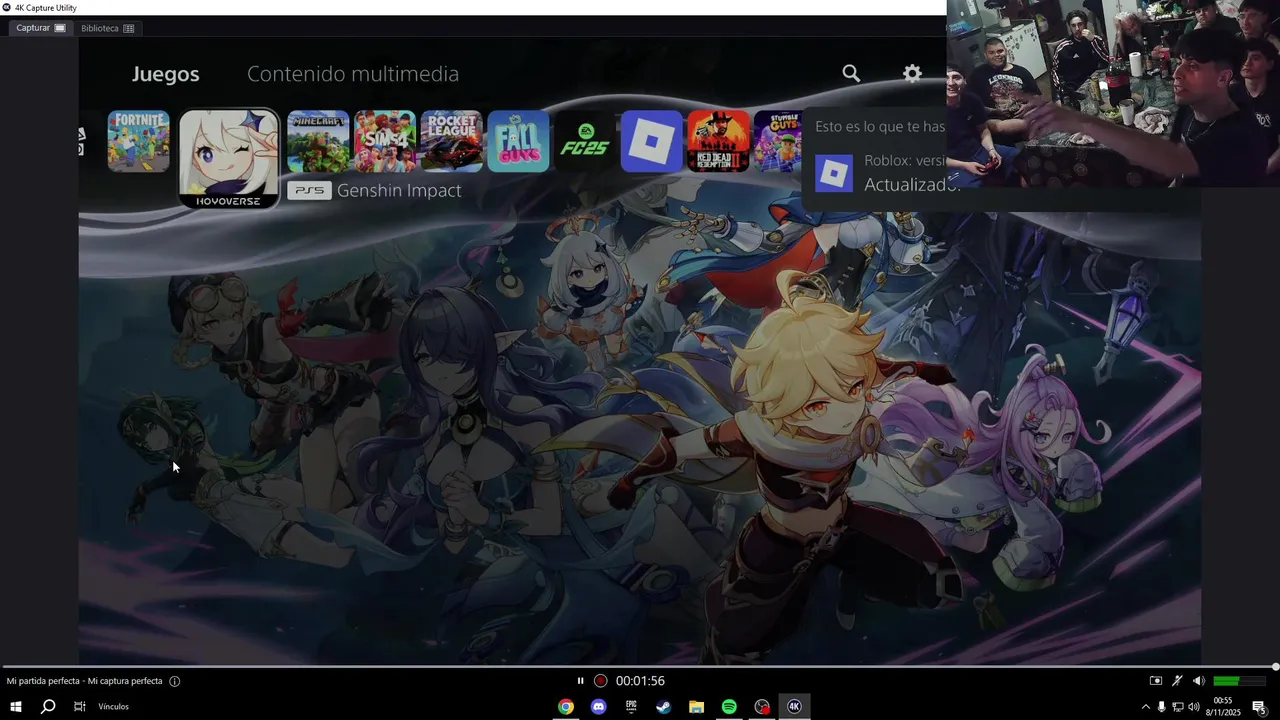Viewport: 1280px width, 720px height.
Task: Select the Contenido multimedia tab
Action: pyautogui.click(x=353, y=74)
